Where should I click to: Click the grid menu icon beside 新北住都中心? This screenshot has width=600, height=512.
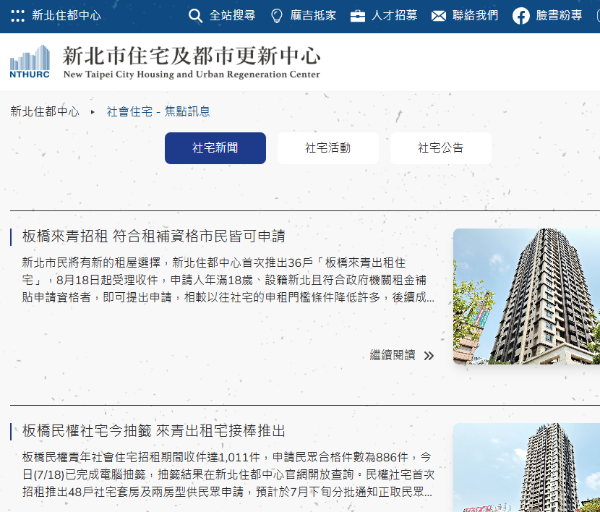17,16
